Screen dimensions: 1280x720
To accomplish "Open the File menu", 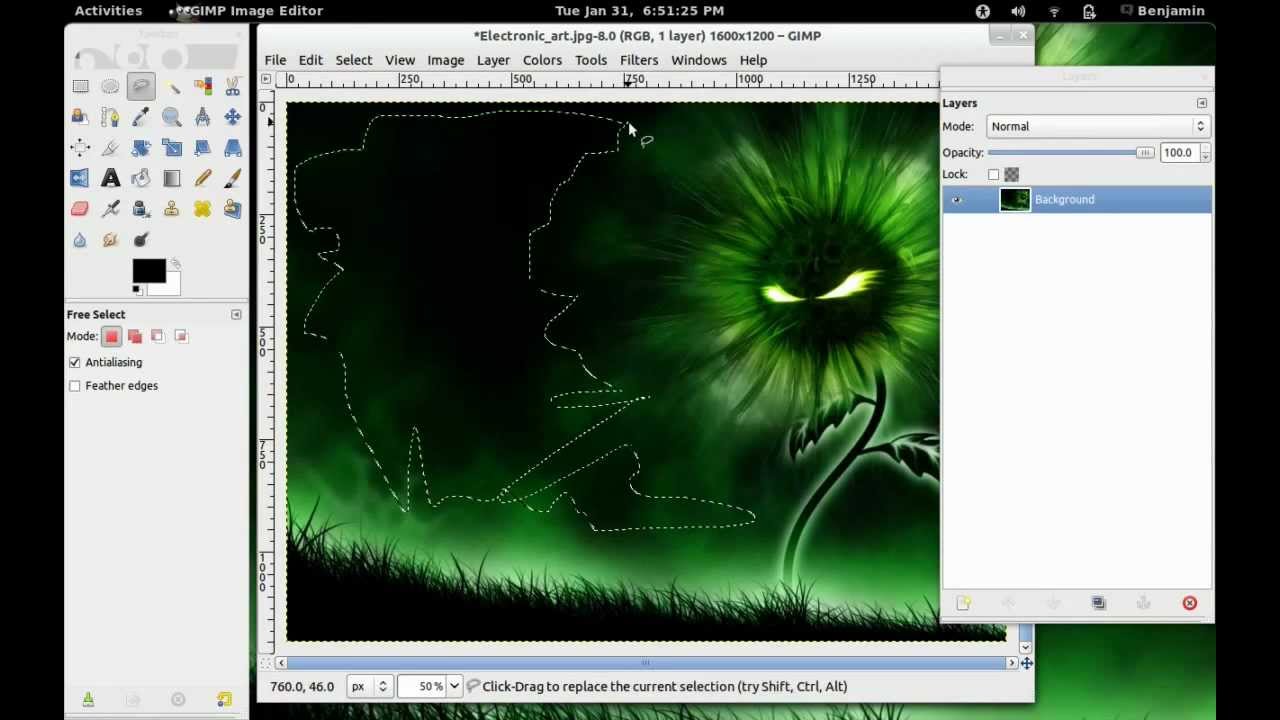I will pyautogui.click(x=275, y=60).
